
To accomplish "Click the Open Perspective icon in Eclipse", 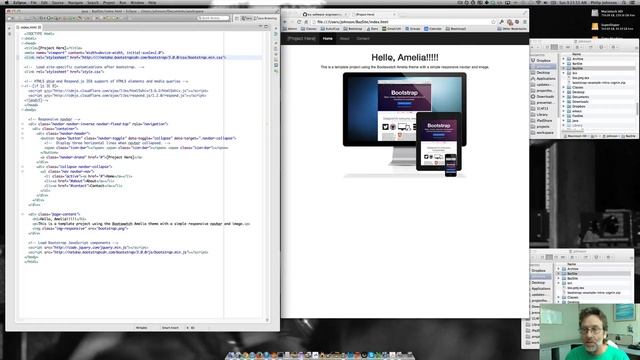I will [237, 18].
